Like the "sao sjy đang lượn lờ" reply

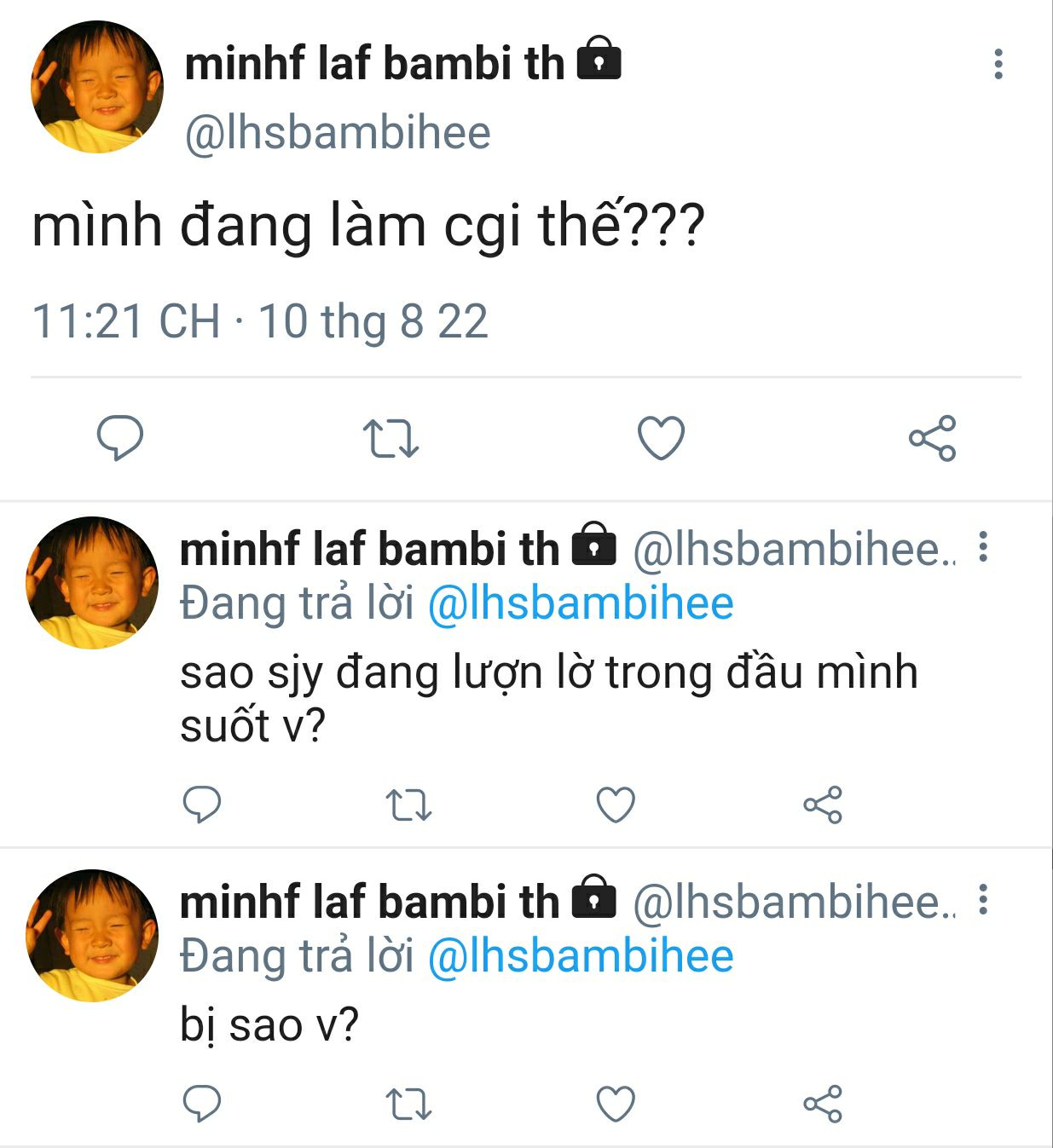tap(616, 805)
